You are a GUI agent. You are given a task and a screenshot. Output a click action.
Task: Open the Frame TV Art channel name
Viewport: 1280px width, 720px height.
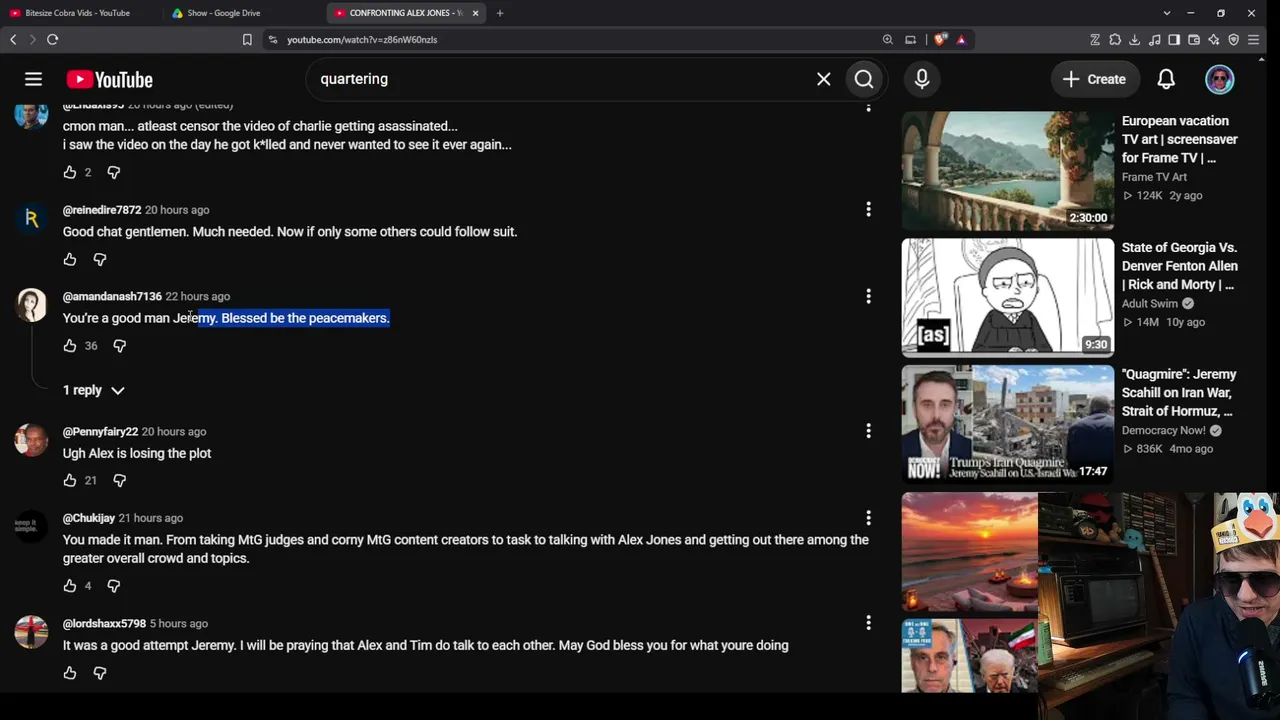pos(1154,177)
